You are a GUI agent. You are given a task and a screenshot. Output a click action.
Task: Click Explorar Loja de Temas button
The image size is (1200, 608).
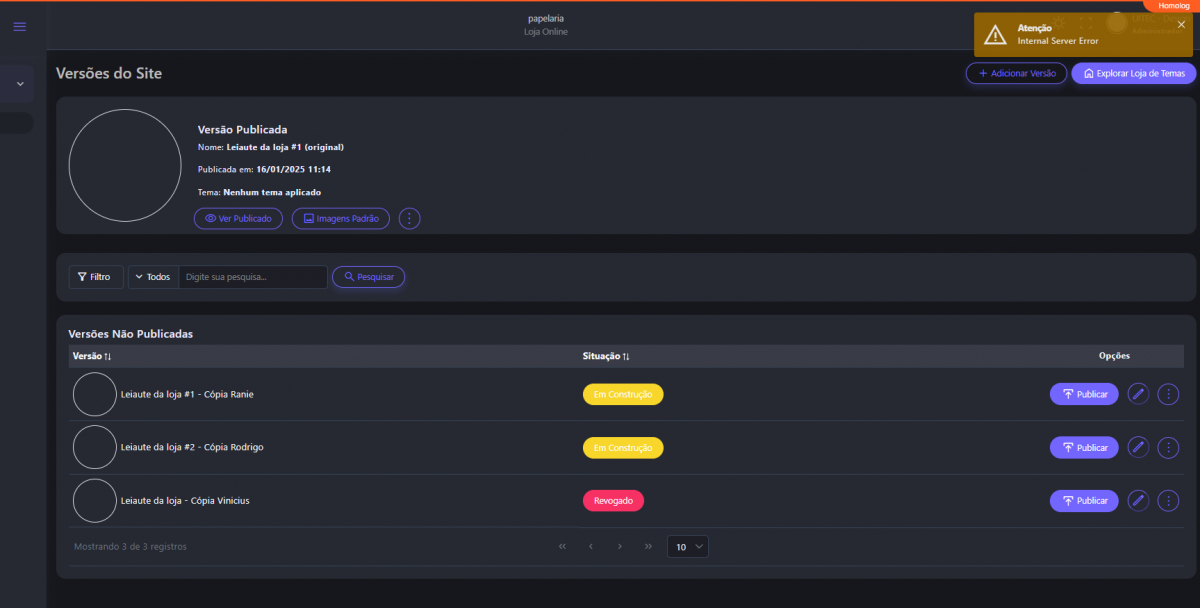(1133, 73)
